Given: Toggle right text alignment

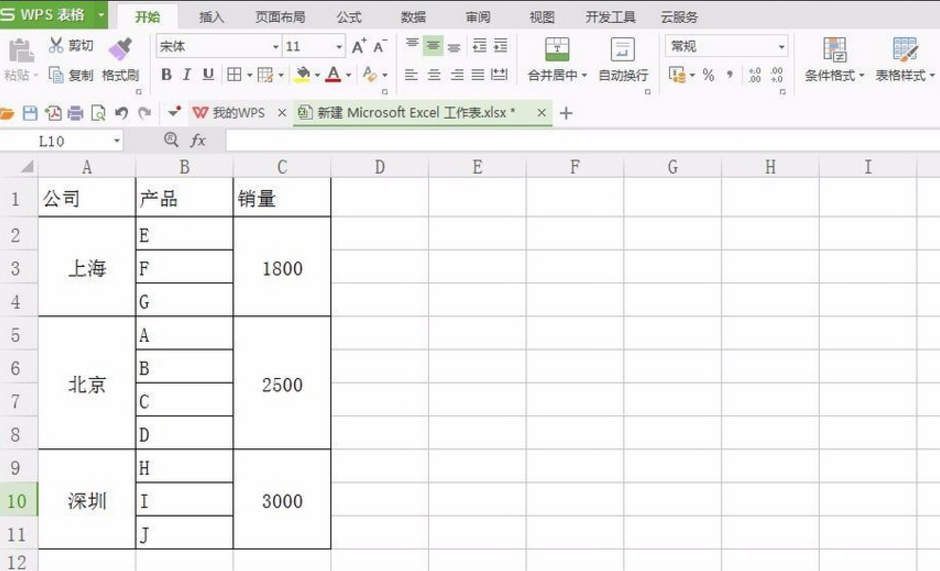Looking at the screenshot, I should click(x=457, y=75).
